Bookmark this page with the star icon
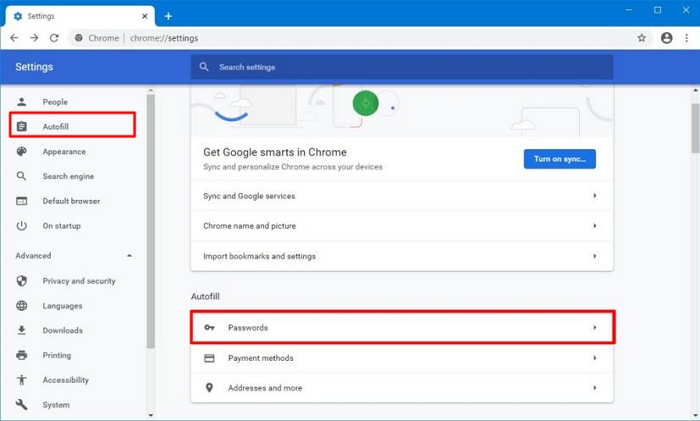This screenshot has height=421, width=700. click(642, 38)
